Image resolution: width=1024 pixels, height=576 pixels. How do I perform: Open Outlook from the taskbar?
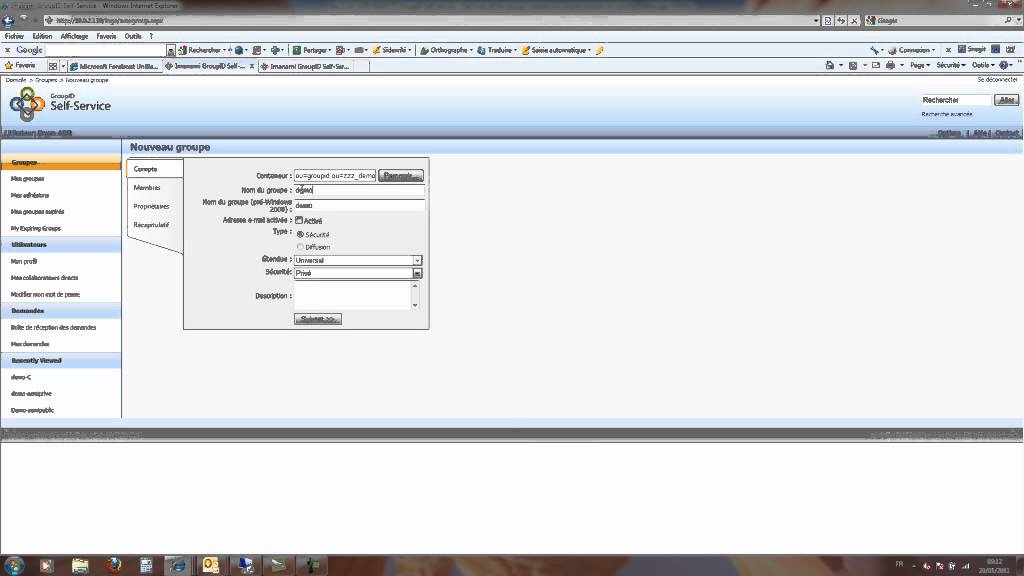pyautogui.click(x=211, y=565)
